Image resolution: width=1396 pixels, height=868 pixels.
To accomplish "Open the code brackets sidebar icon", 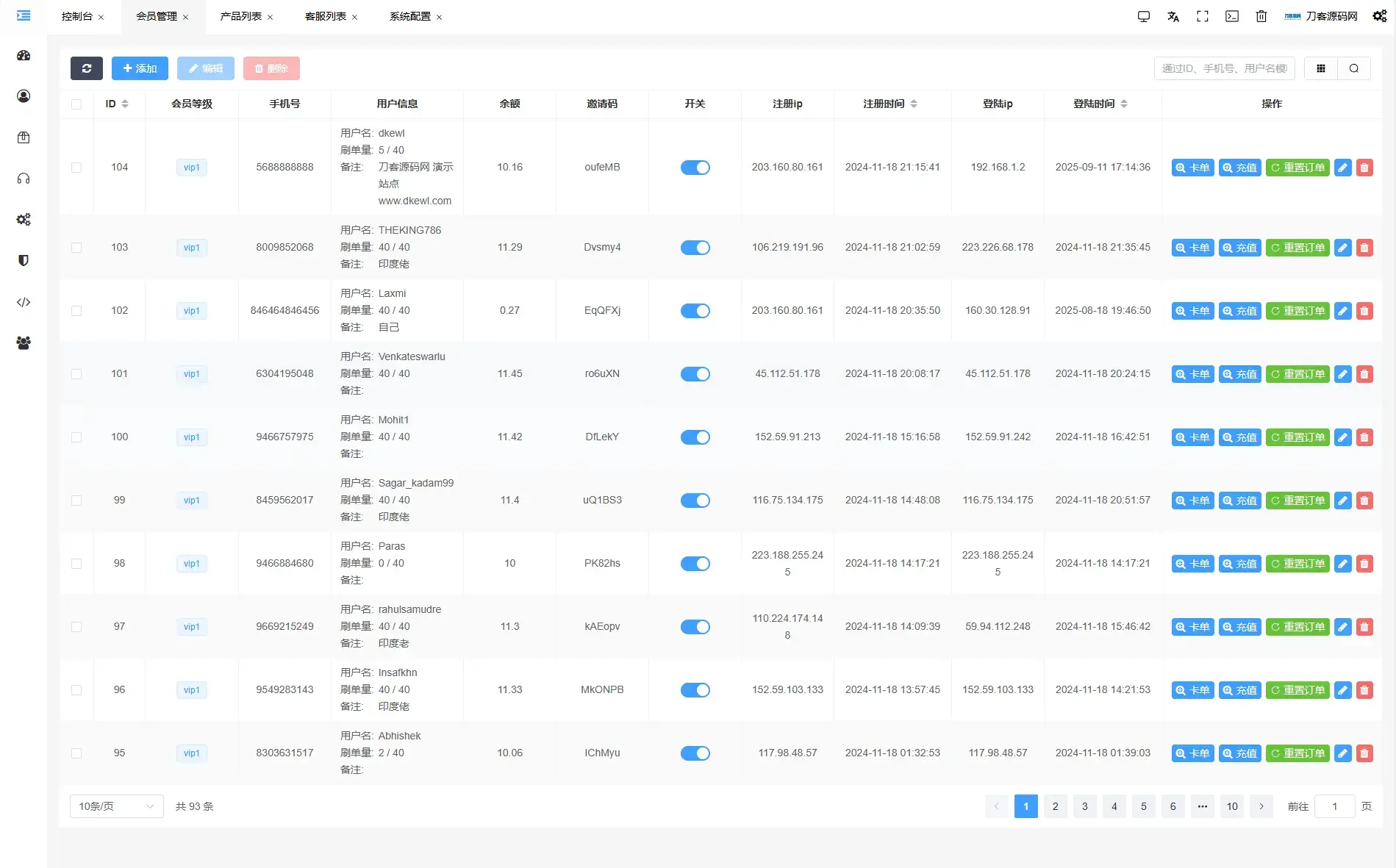I will [x=24, y=302].
